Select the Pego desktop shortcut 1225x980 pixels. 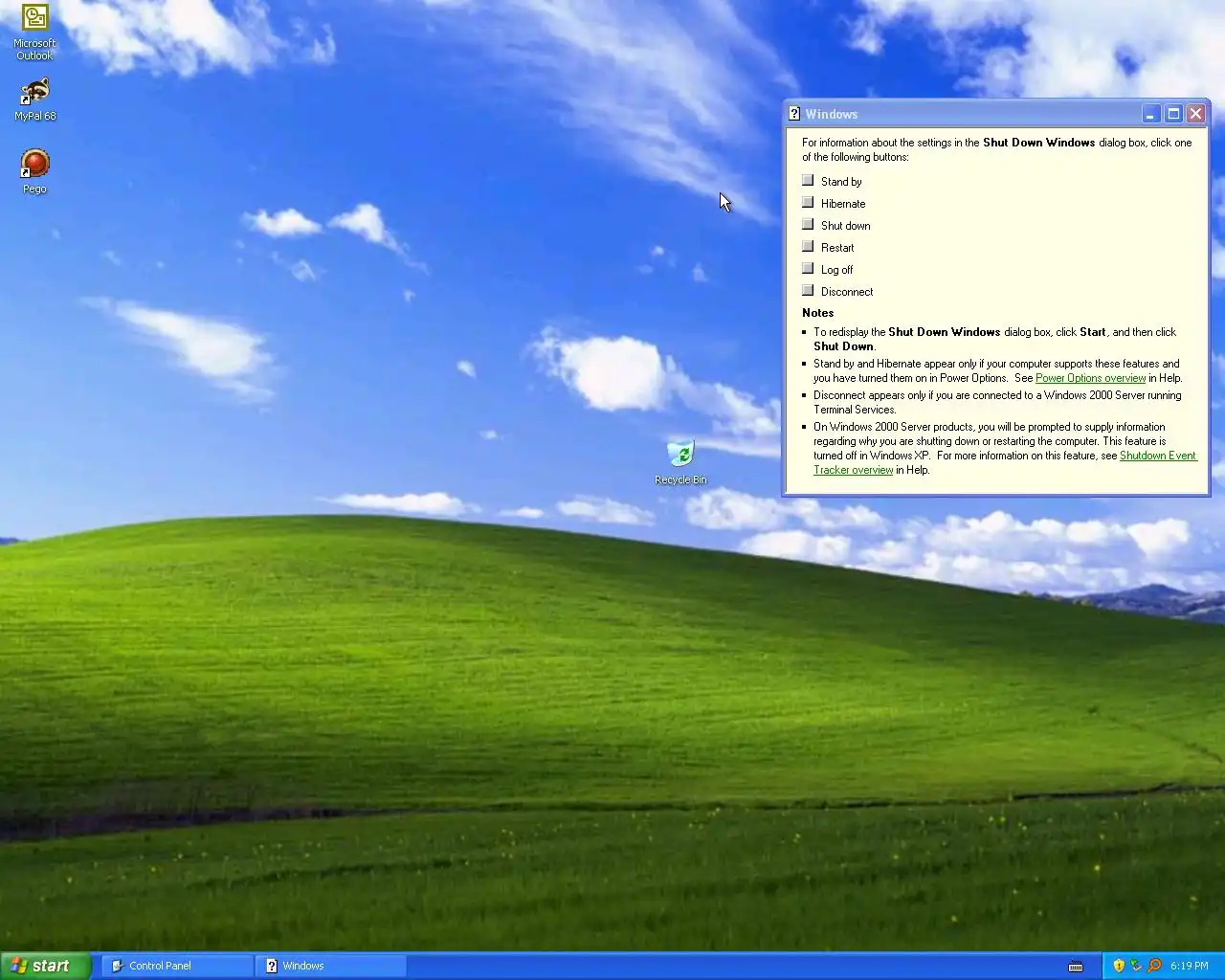point(34,171)
